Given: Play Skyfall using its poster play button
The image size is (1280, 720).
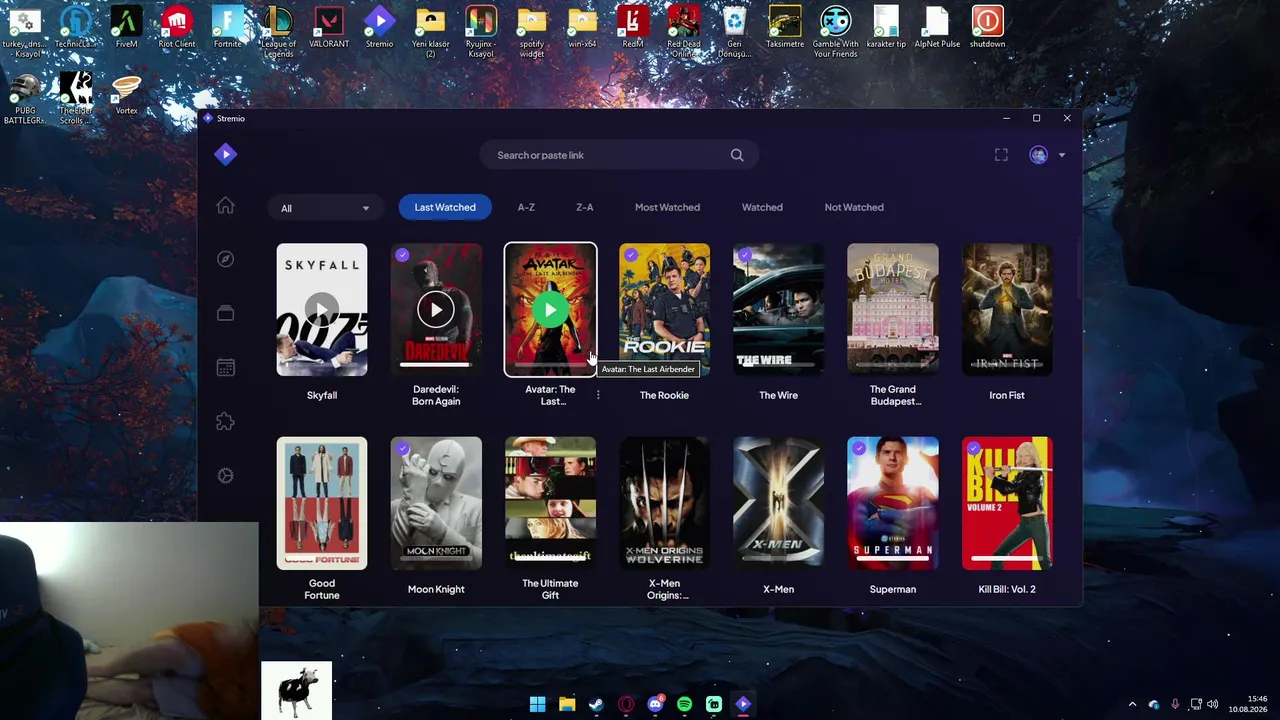Looking at the screenshot, I should [322, 310].
